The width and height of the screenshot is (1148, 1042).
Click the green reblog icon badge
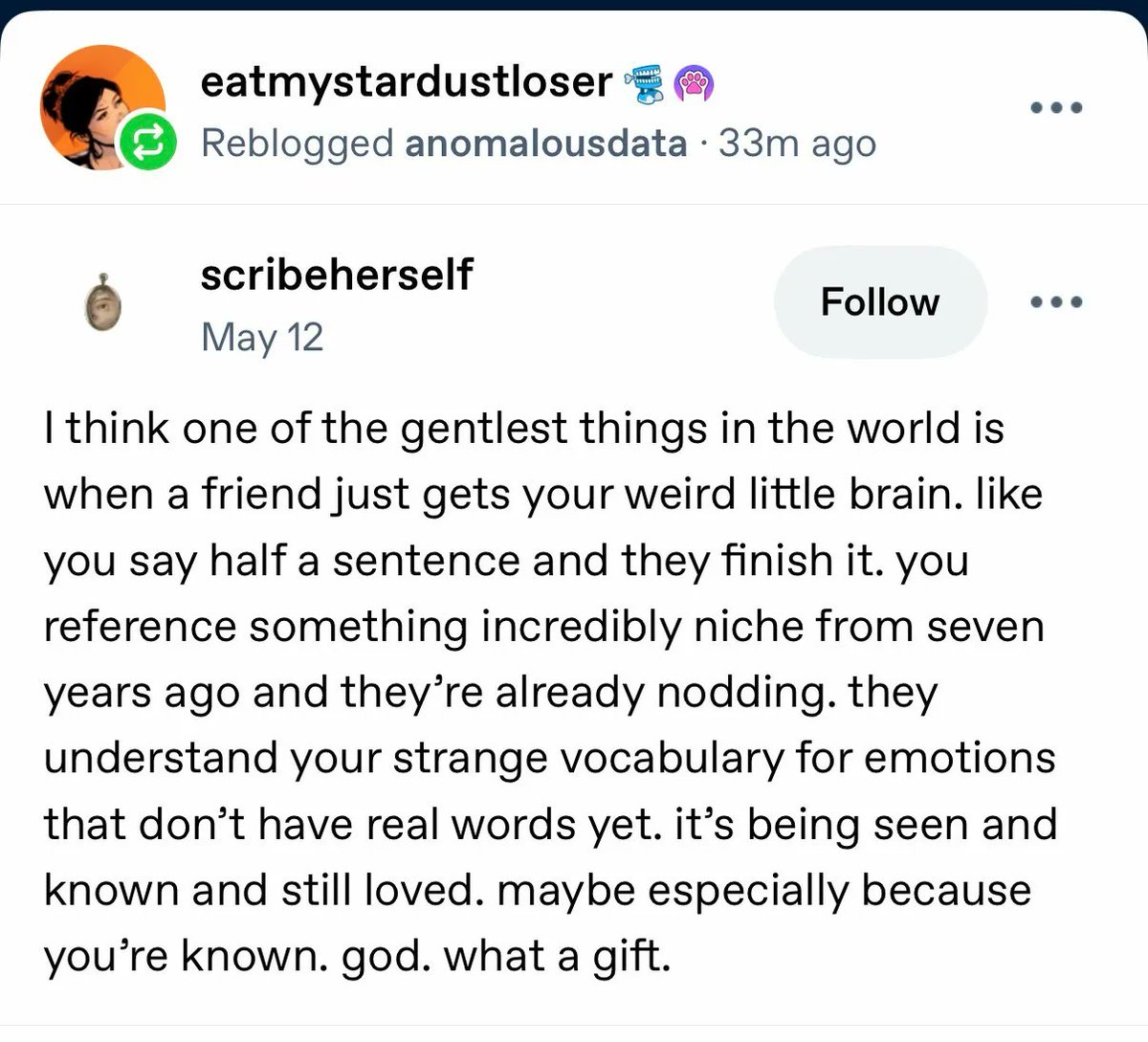point(147,143)
